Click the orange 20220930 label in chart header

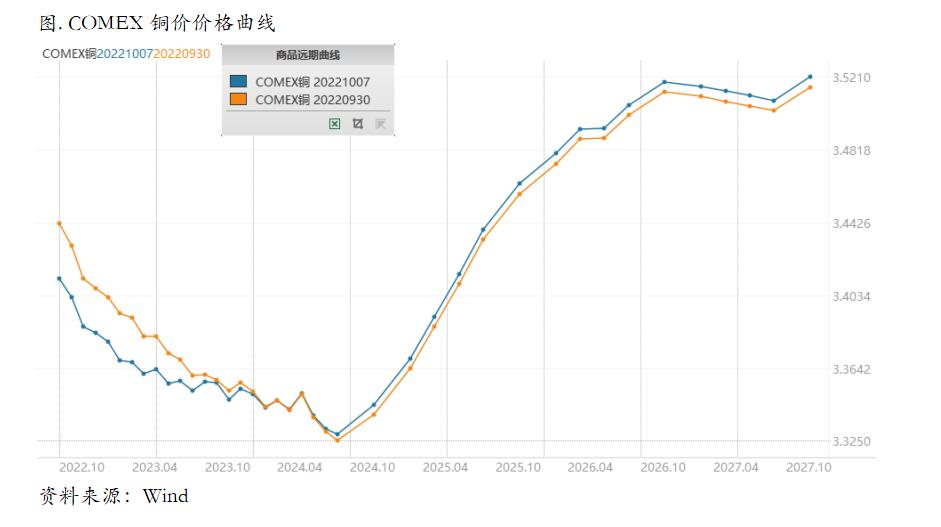pos(182,53)
